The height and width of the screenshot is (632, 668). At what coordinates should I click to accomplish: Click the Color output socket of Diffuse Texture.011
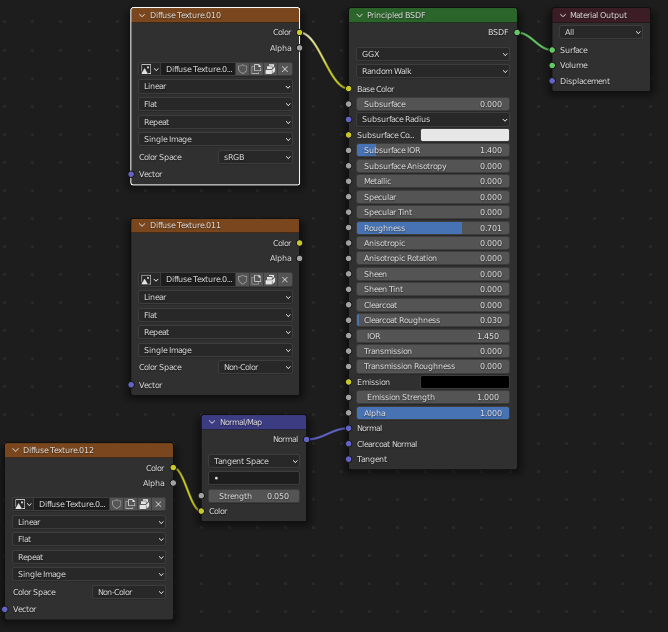pyautogui.click(x=299, y=243)
